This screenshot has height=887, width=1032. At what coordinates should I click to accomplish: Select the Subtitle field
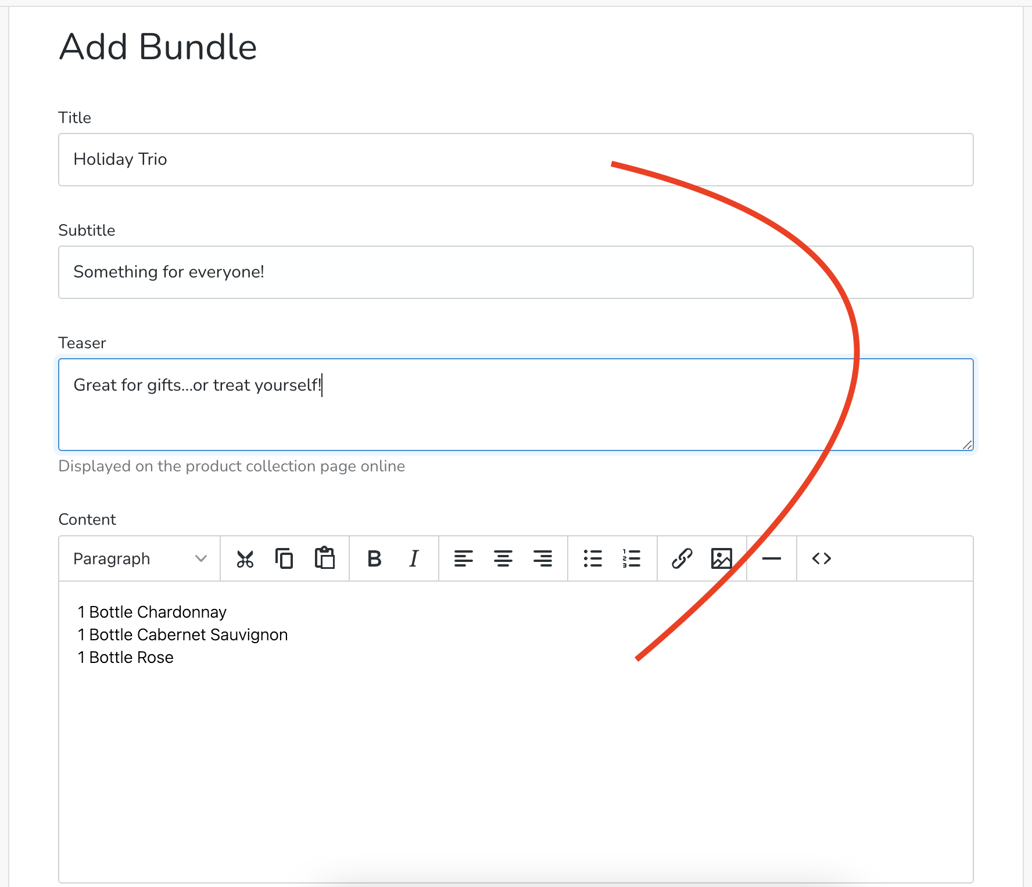(400, 272)
